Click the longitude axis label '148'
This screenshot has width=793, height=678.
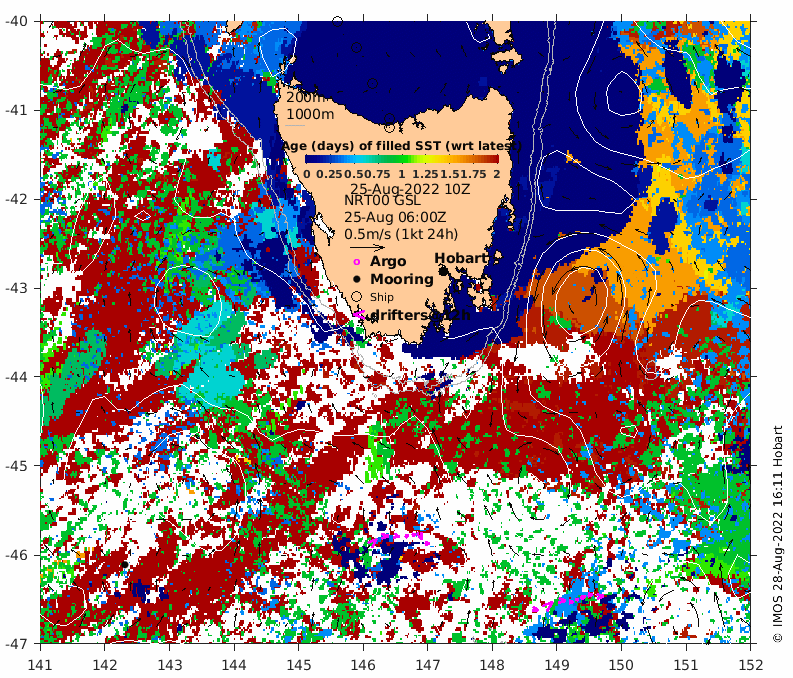pyautogui.click(x=492, y=664)
